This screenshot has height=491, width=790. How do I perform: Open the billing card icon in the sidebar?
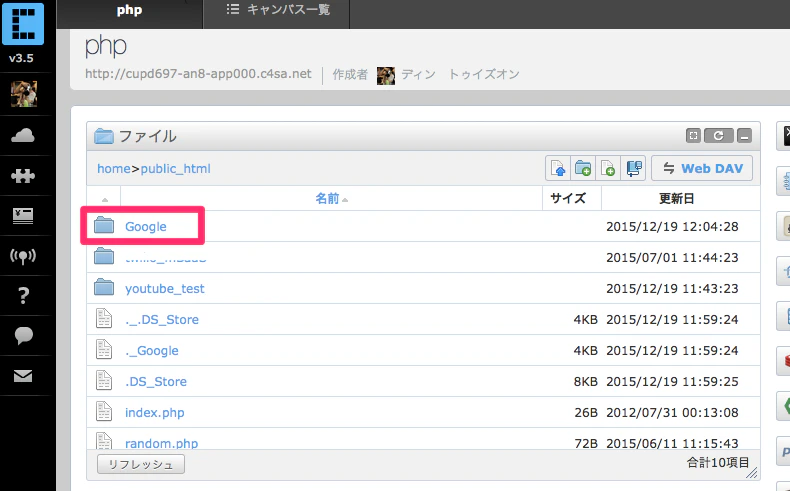[x=23, y=216]
